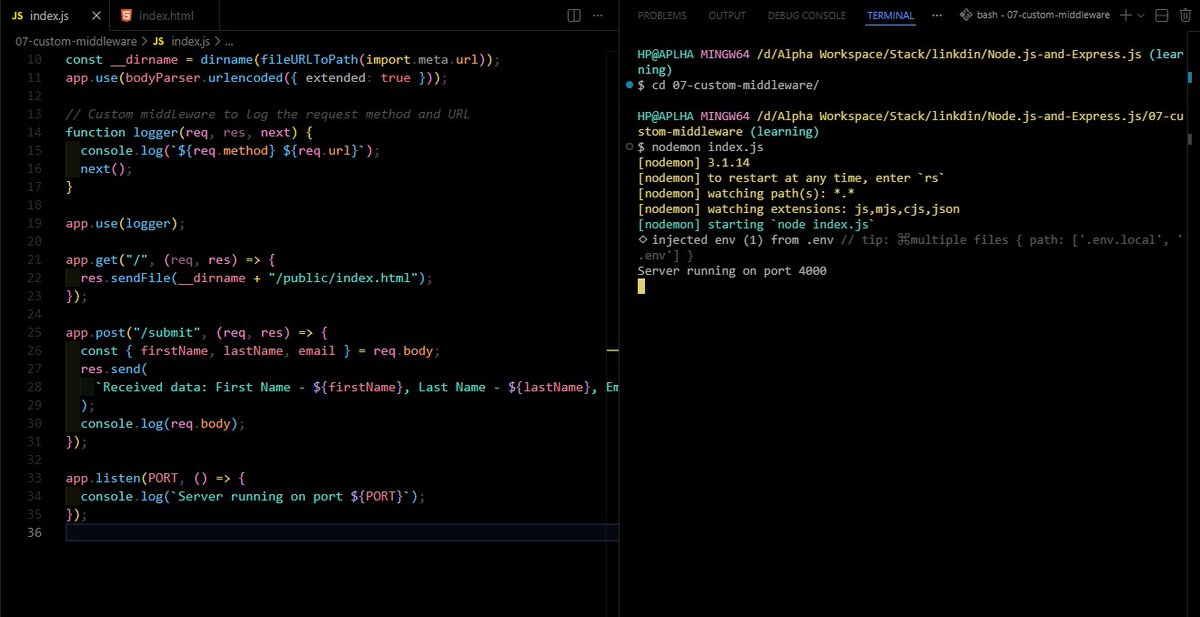Open the DEBUG CONSOLE panel tab
This screenshot has width=1200, height=617.
click(x=807, y=16)
